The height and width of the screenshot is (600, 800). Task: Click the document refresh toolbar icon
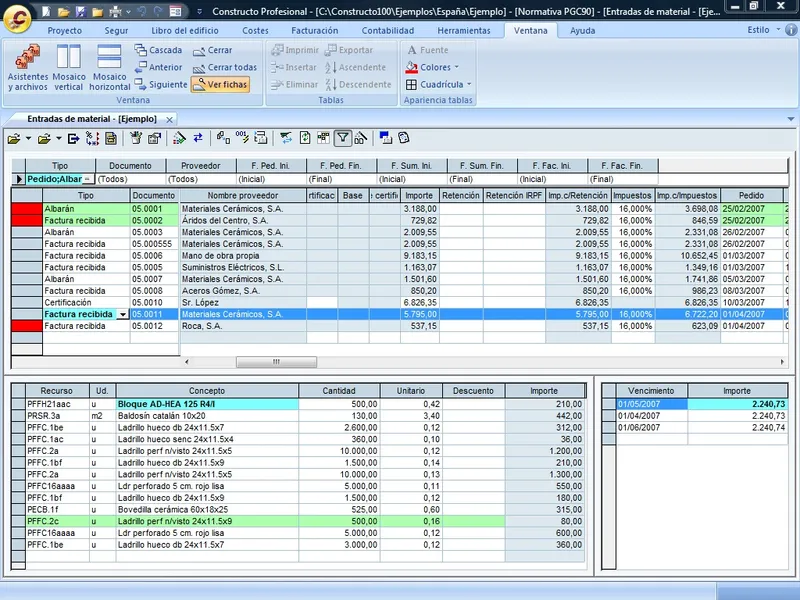(305, 138)
